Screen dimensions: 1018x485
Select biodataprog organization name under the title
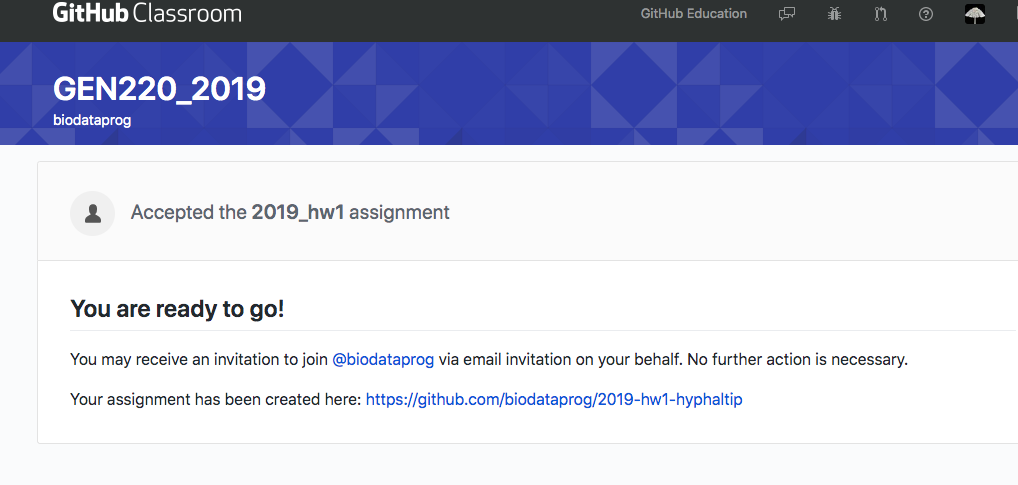[92, 120]
